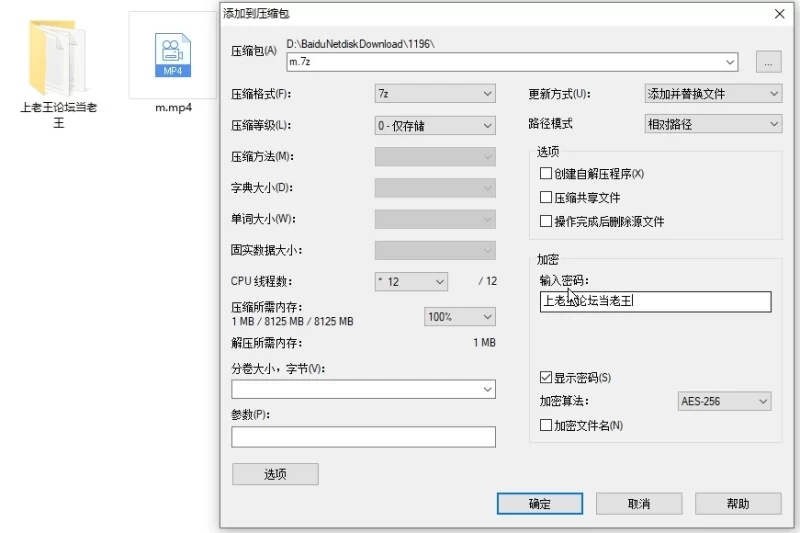
Task: Click the 解压所需内存 1 MB value
Action: (484, 343)
